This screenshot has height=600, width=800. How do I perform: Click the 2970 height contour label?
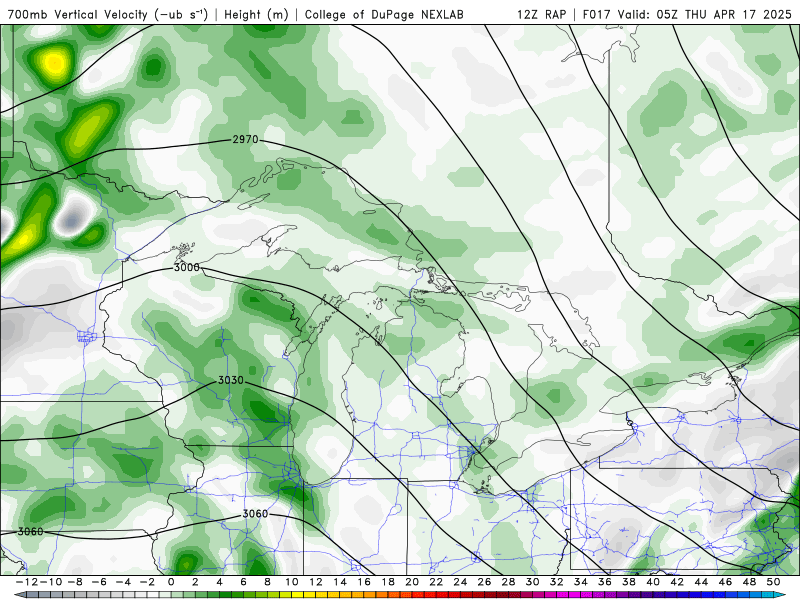point(245,139)
